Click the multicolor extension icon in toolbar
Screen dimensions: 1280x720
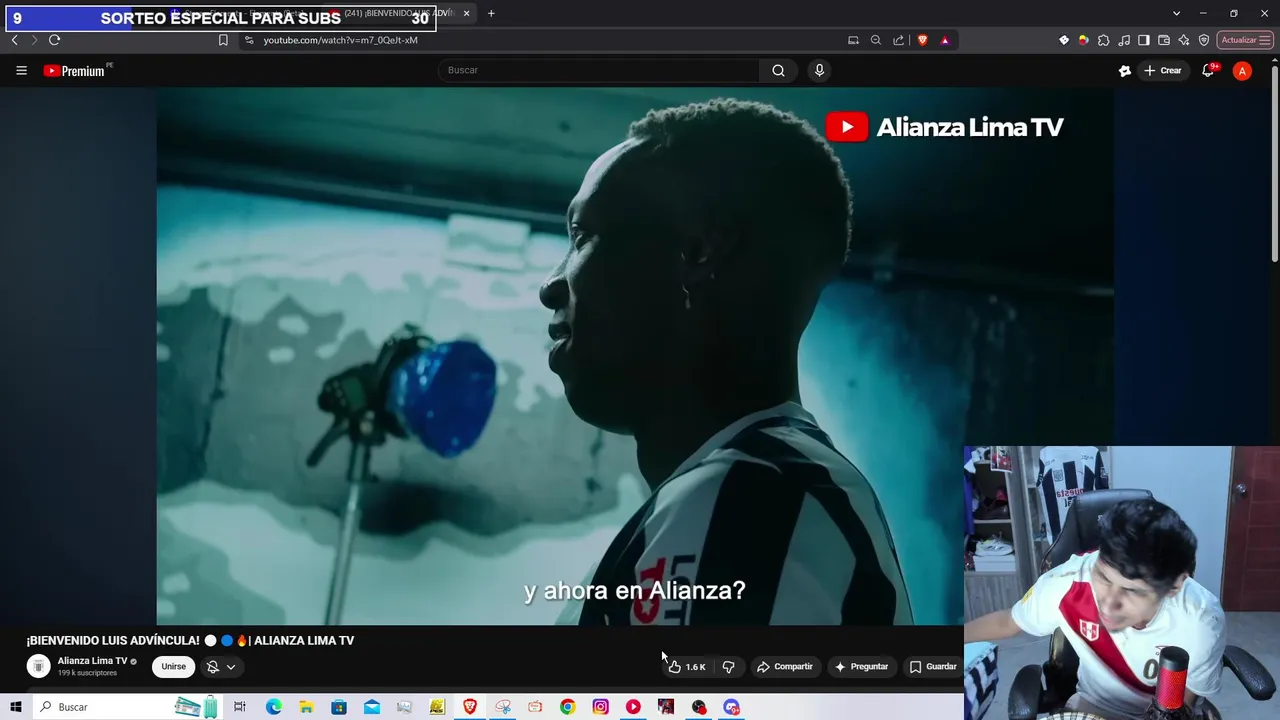[x=1083, y=40]
